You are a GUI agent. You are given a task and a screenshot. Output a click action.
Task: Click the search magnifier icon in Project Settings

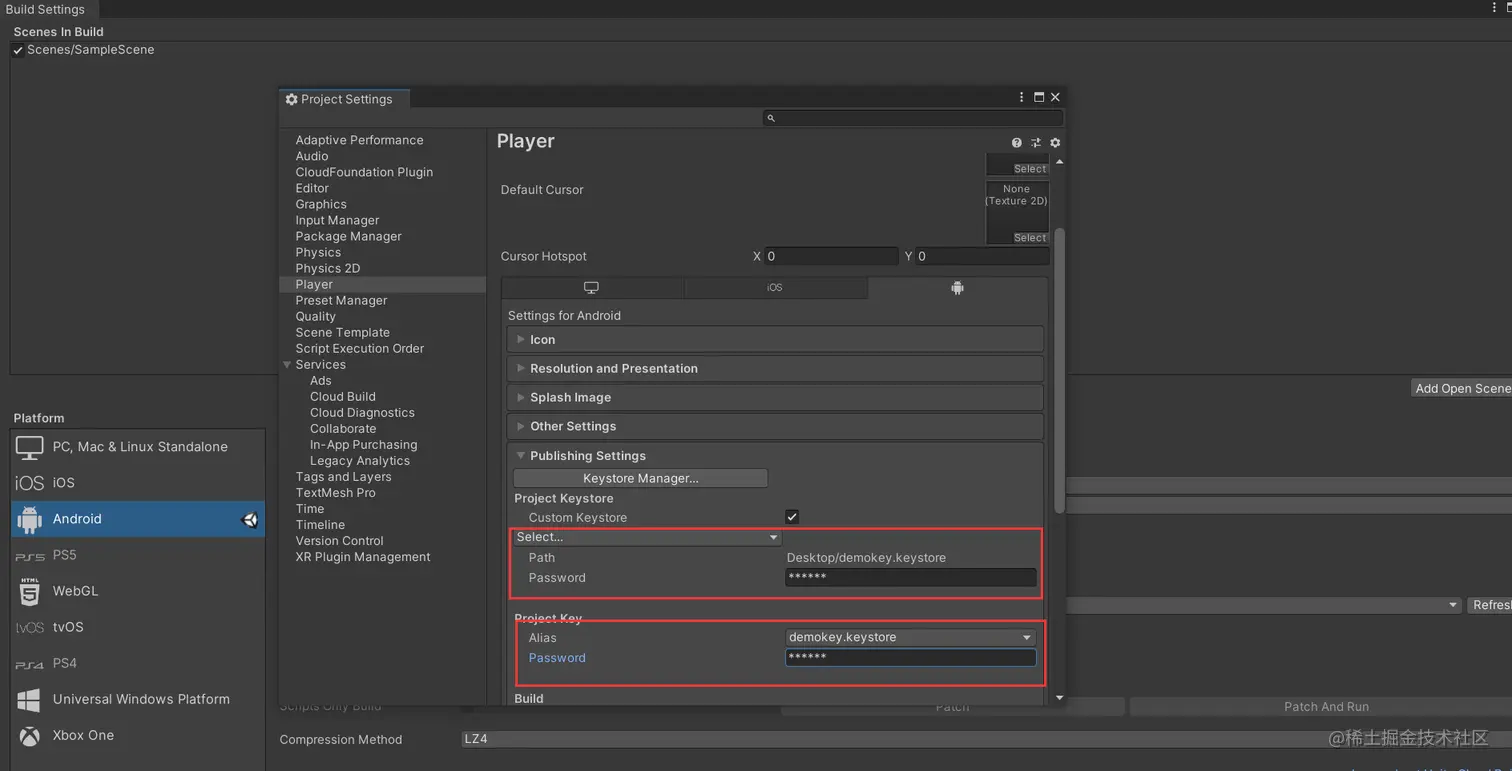click(x=771, y=118)
